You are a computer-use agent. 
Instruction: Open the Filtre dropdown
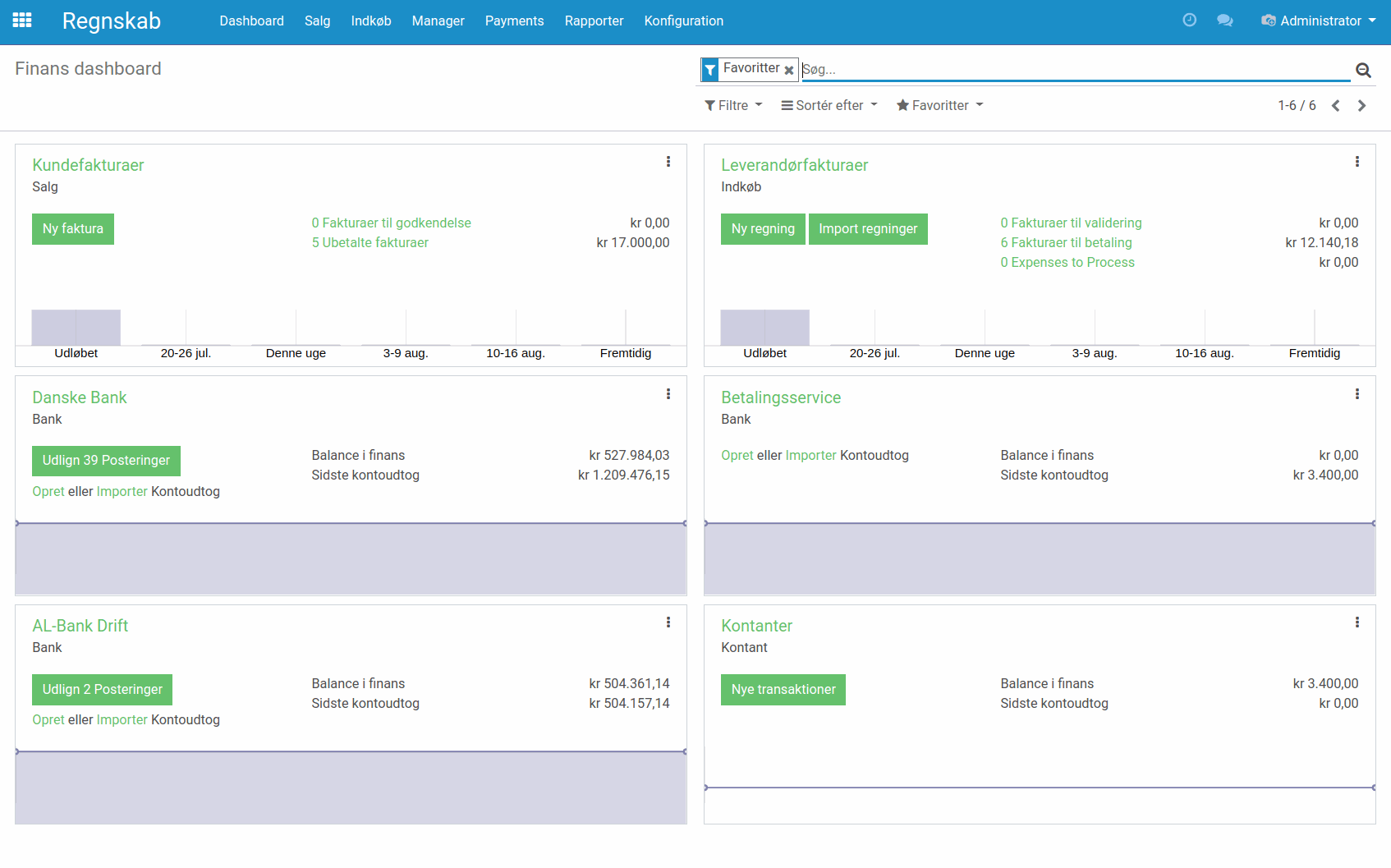point(732,105)
